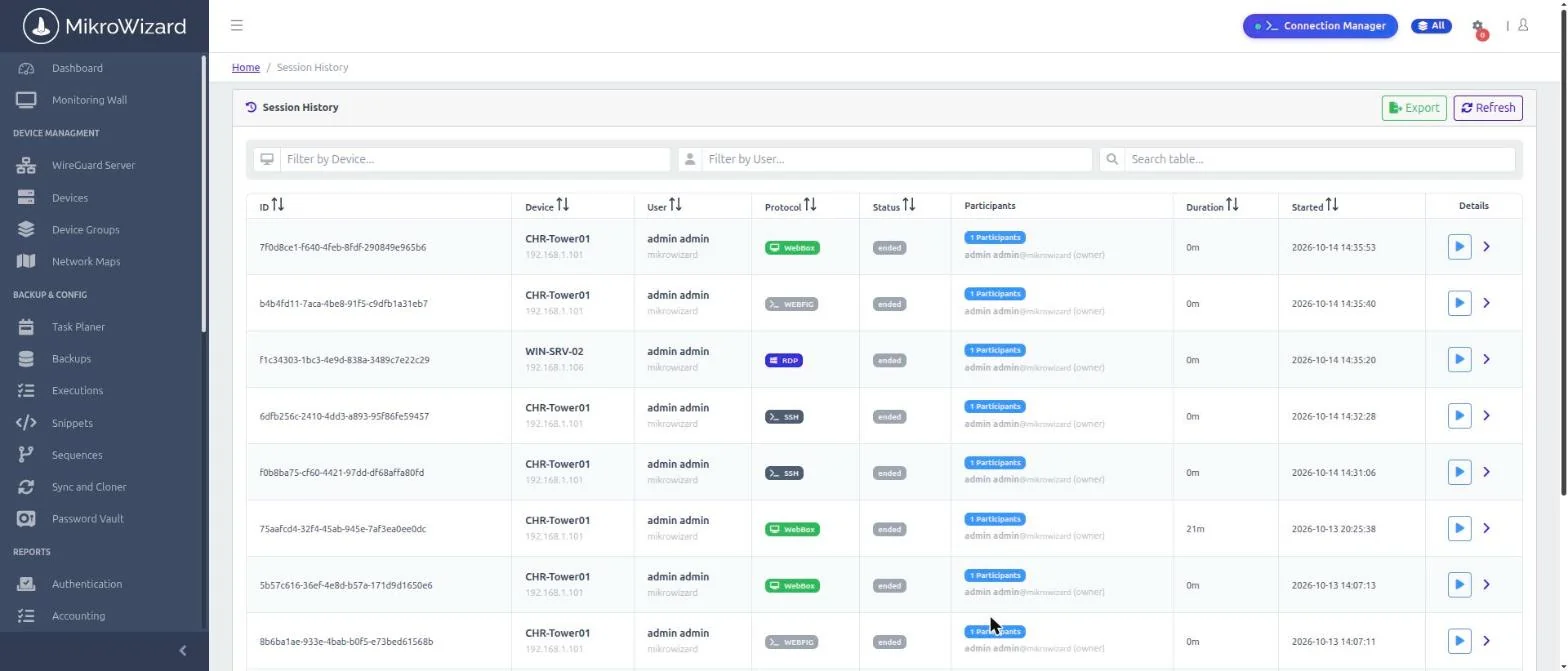Expand details for session 14:31:06
1568x671 pixels.
click(x=1487, y=472)
